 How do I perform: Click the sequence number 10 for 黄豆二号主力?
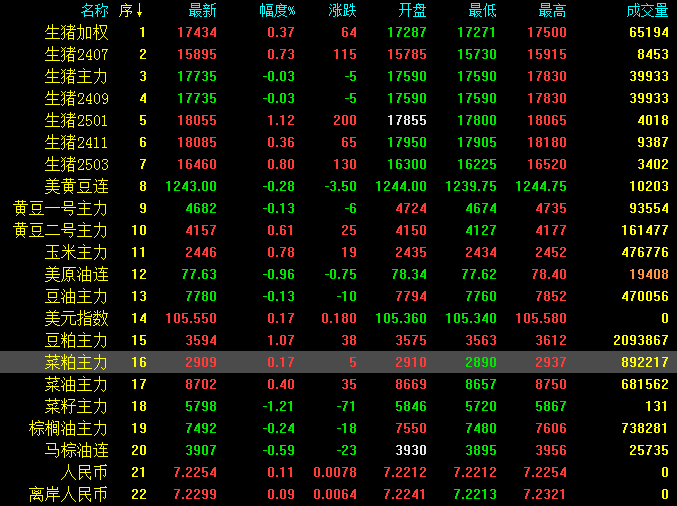click(x=139, y=231)
